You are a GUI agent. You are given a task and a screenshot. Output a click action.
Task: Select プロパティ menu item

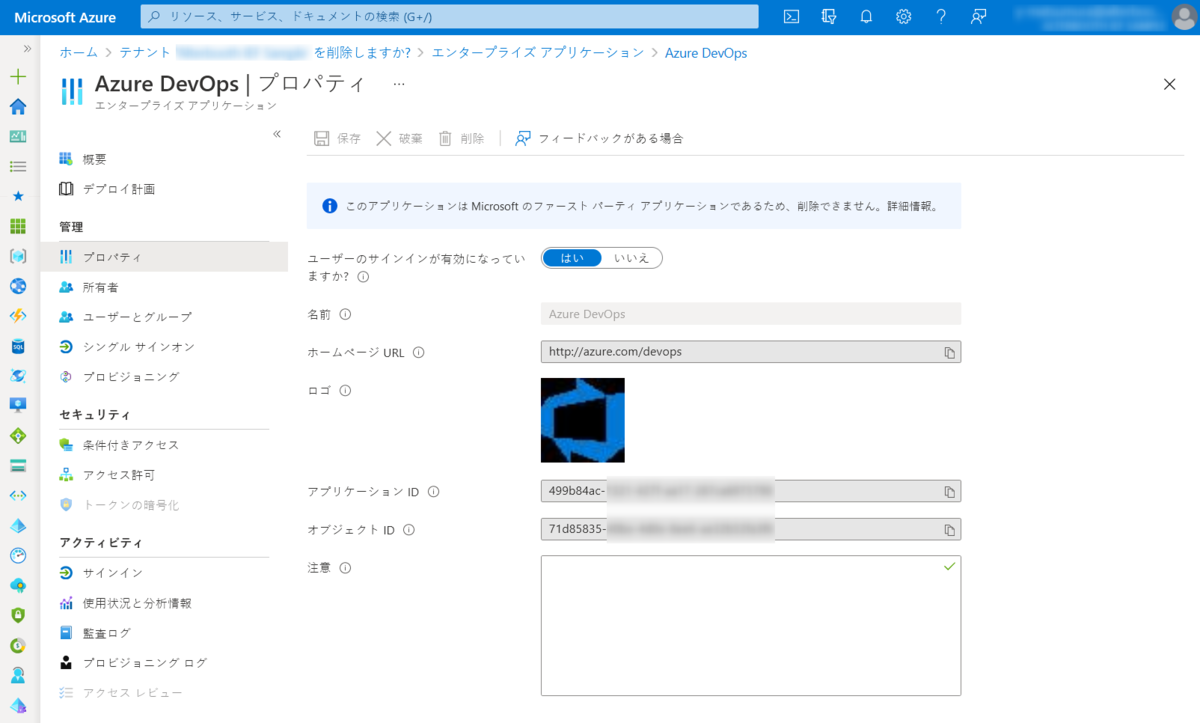tap(164, 257)
